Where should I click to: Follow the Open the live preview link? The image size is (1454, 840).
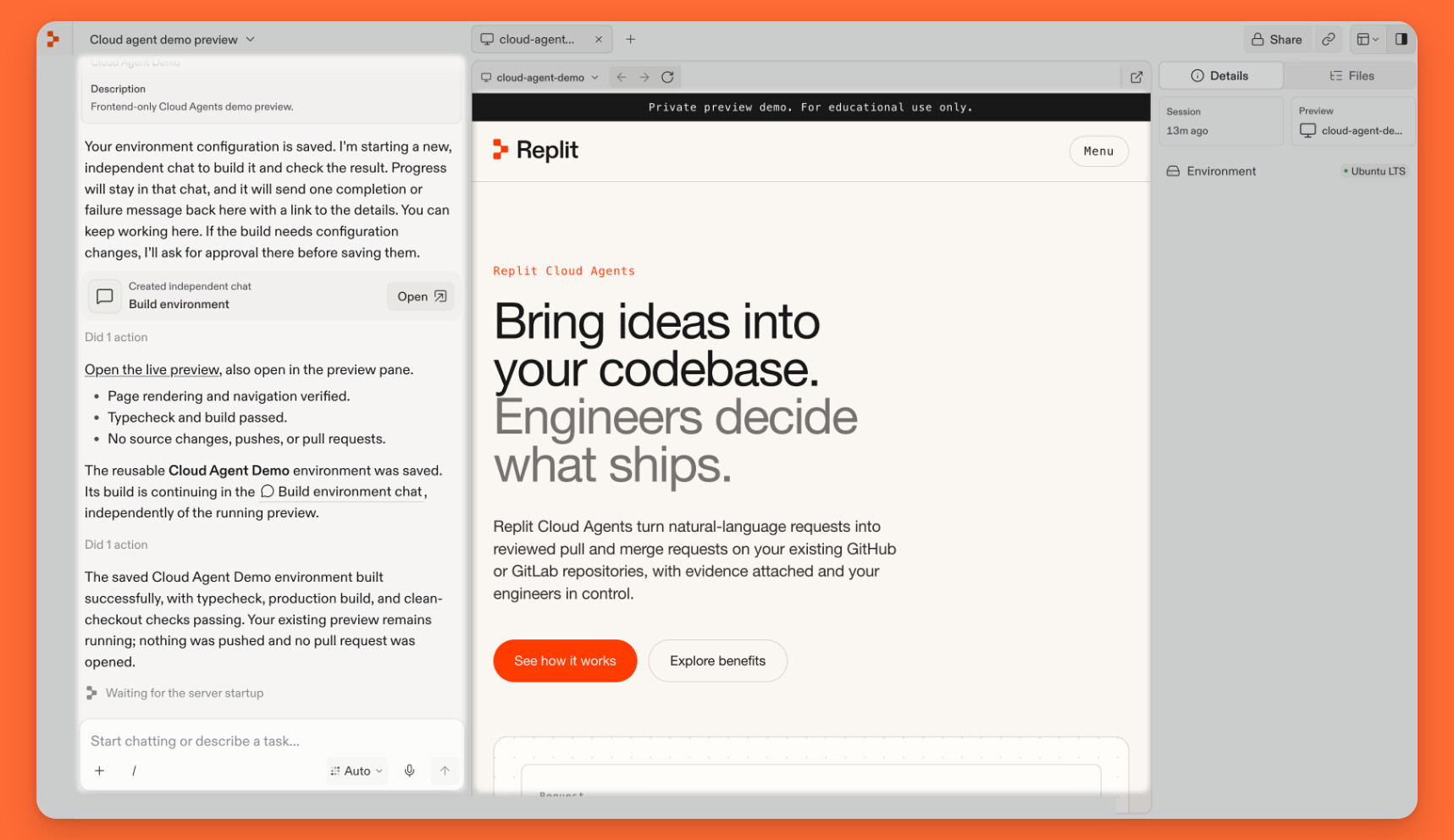pos(152,369)
